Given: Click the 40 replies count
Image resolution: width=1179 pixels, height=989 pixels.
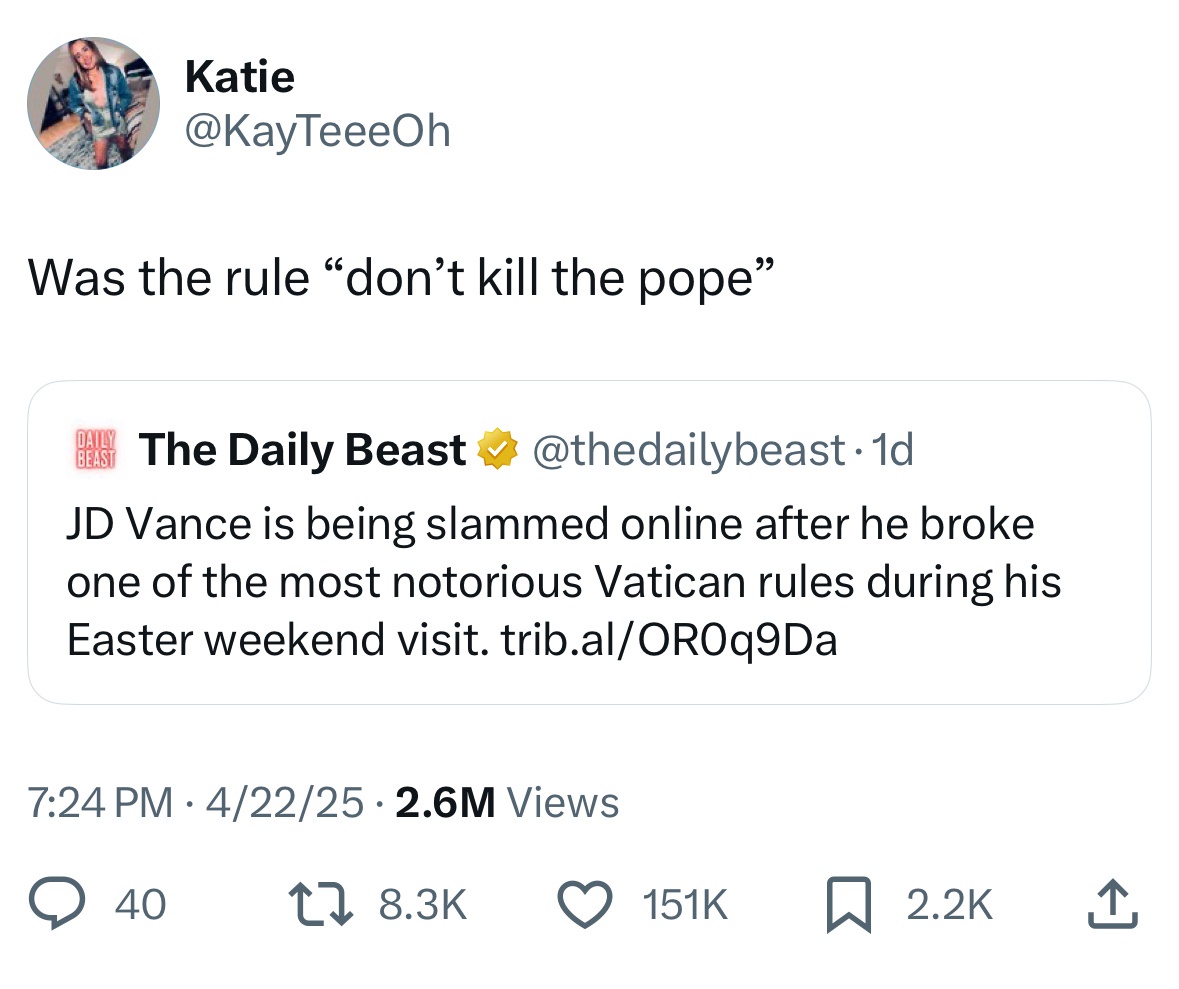Looking at the screenshot, I should pyautogui.click(x=139, y=905).
